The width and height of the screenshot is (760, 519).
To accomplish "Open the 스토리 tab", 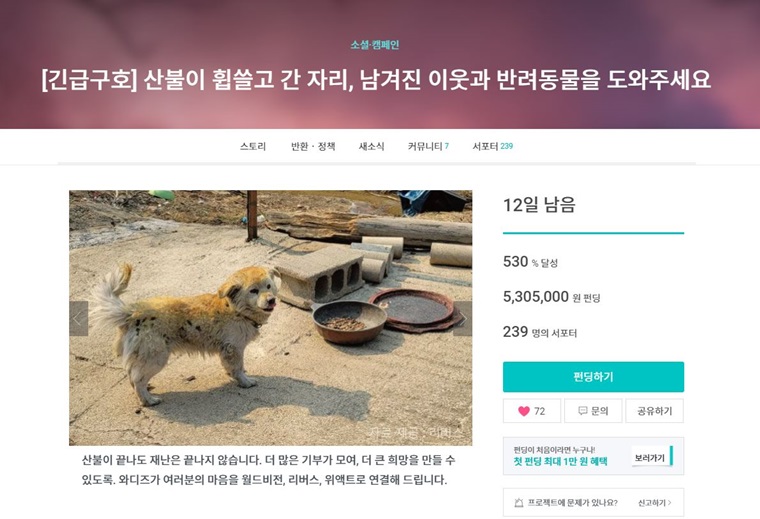I will pyautogui.click(x=253, y=146).
